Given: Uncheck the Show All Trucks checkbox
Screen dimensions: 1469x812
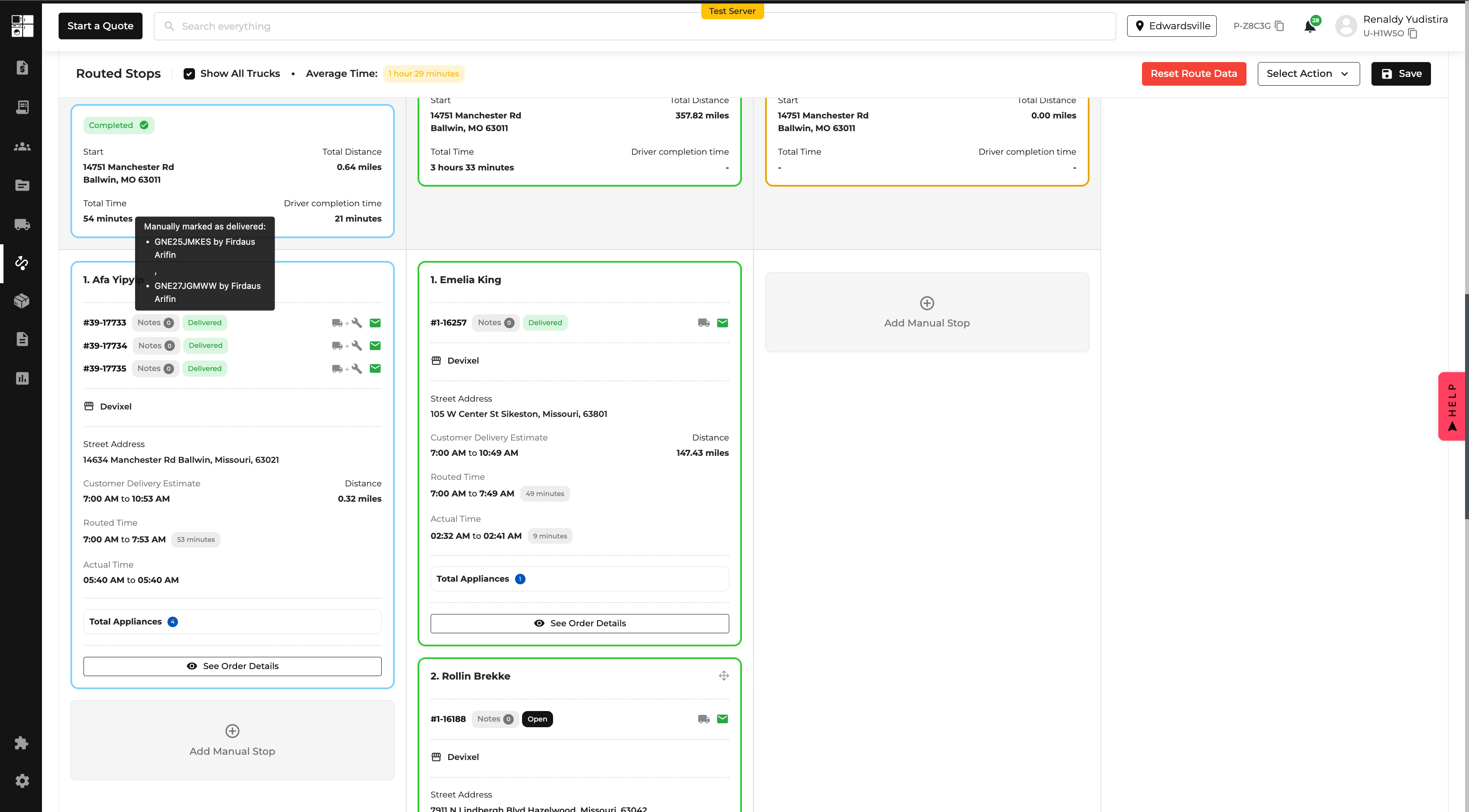Looking at the screenshot, I should tap(189, 73).
